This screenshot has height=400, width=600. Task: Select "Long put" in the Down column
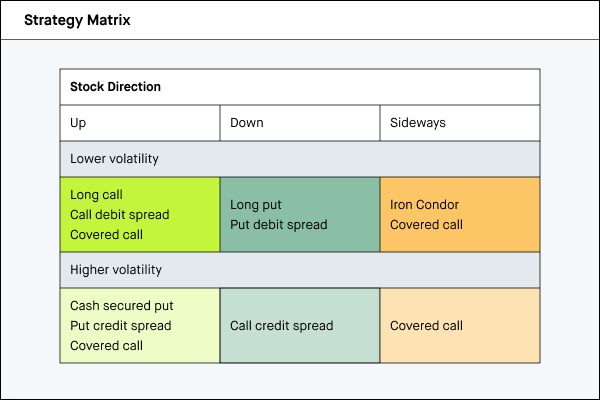[256, 205]
